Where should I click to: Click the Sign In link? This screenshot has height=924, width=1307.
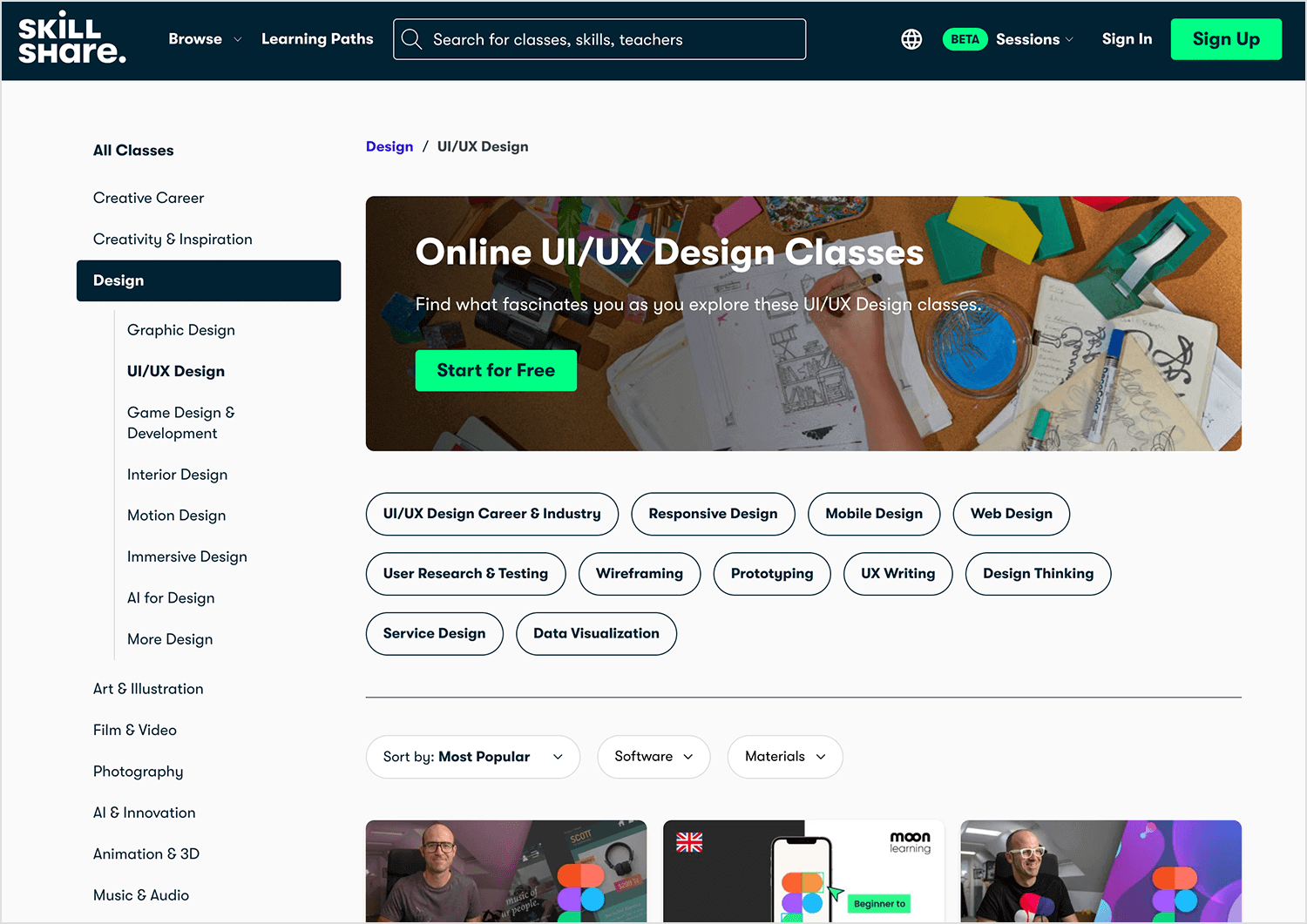(1127, 38)
